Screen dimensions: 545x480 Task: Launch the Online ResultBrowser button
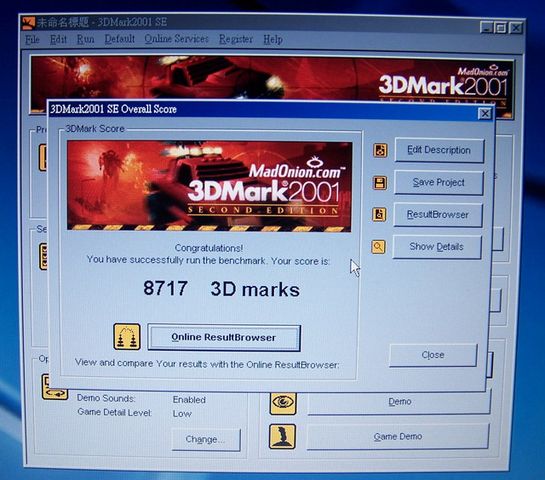pyautogui.click(x=224, y=337)
